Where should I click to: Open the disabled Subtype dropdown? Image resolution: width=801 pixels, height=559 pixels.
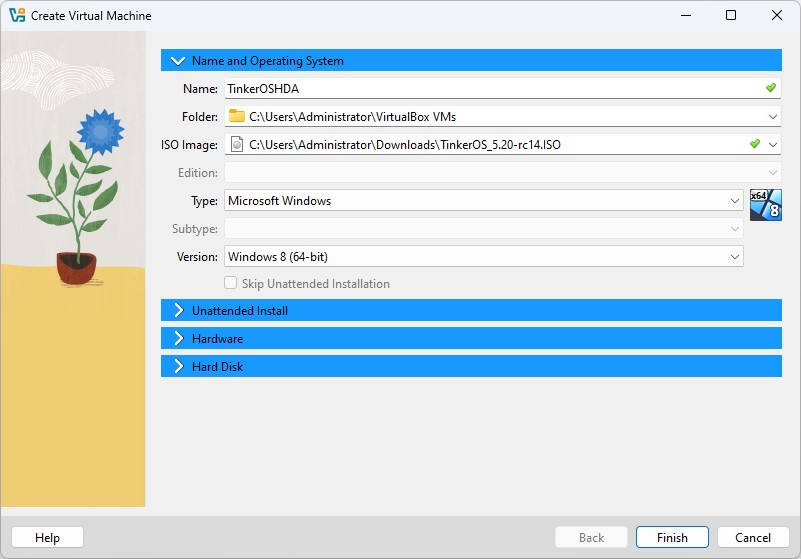point(484,228)
